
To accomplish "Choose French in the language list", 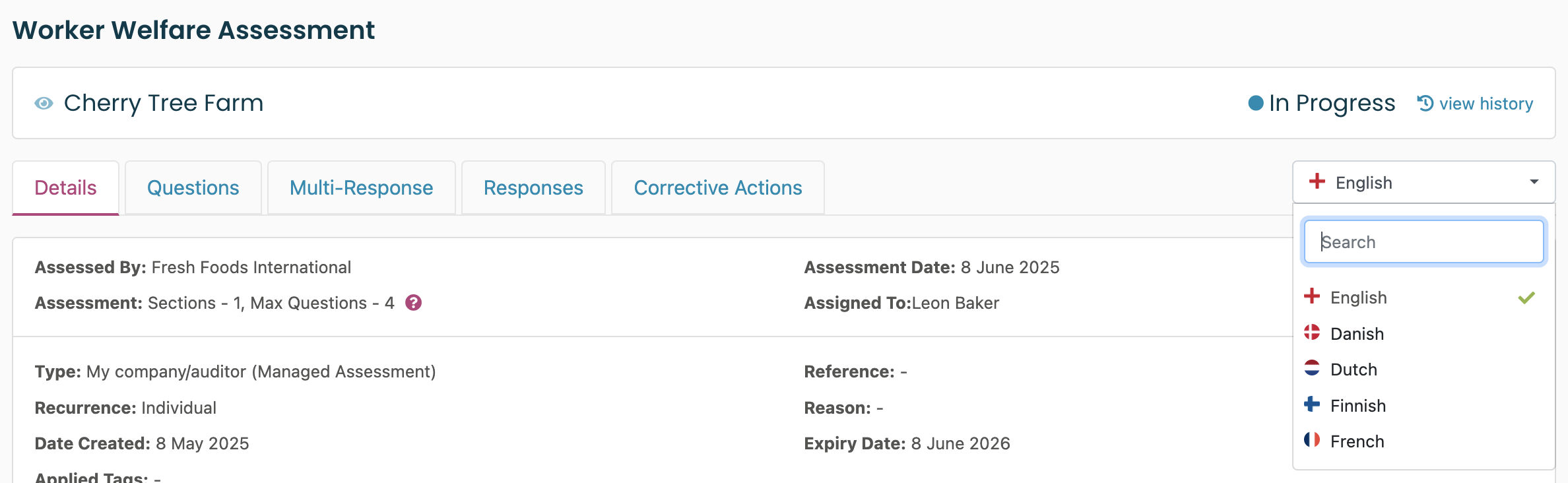I will [x=1357, y=441].
